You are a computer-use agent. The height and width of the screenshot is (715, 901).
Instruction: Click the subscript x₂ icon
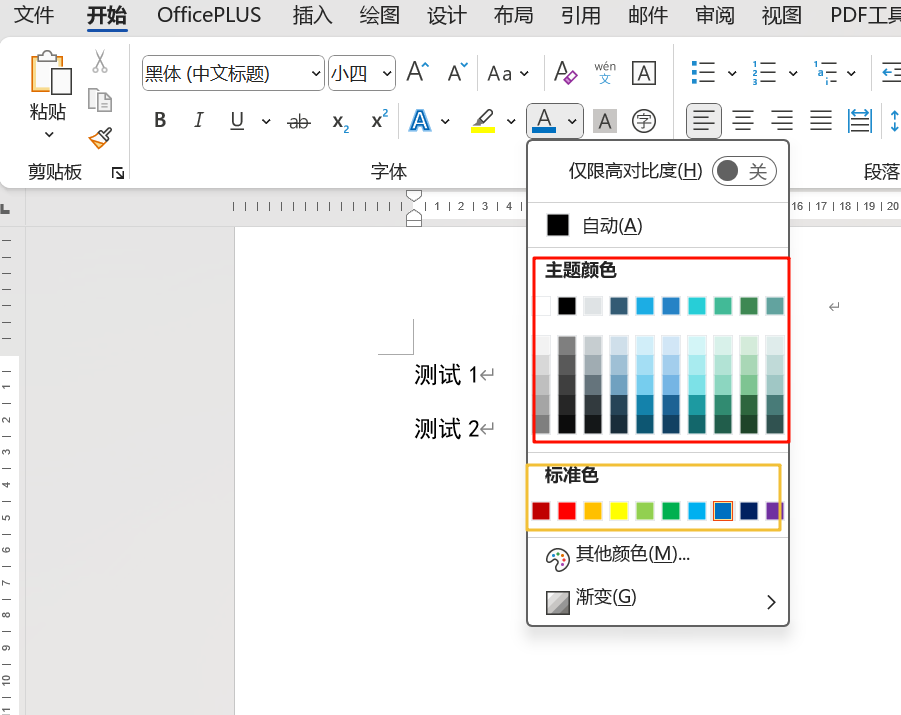pos(340,121)
